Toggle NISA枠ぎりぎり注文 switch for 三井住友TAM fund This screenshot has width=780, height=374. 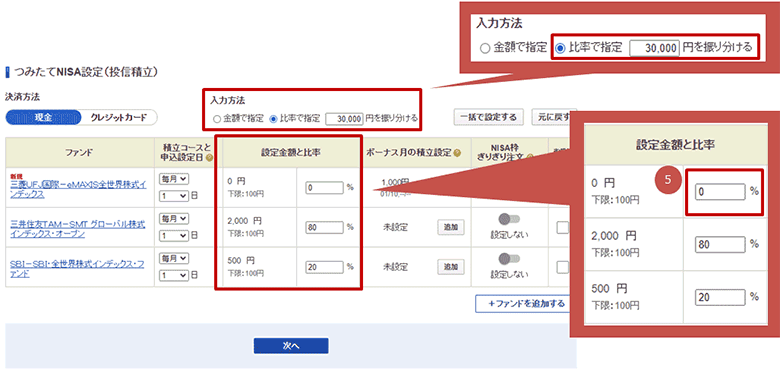pos(509,219)
